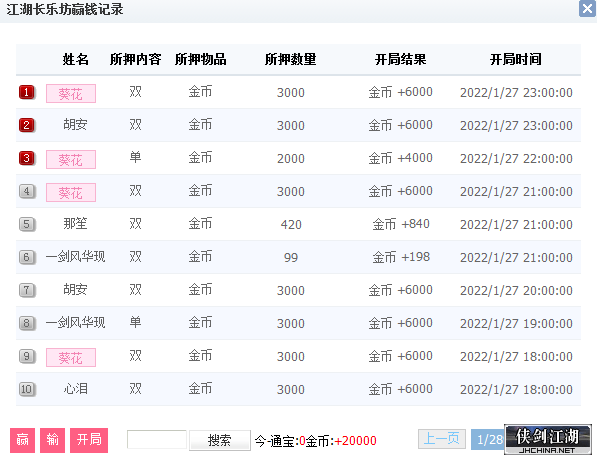Open 葵花 name tag in row 3
Viewport: 597px width, 460px height.
click(x=71, y=160)
